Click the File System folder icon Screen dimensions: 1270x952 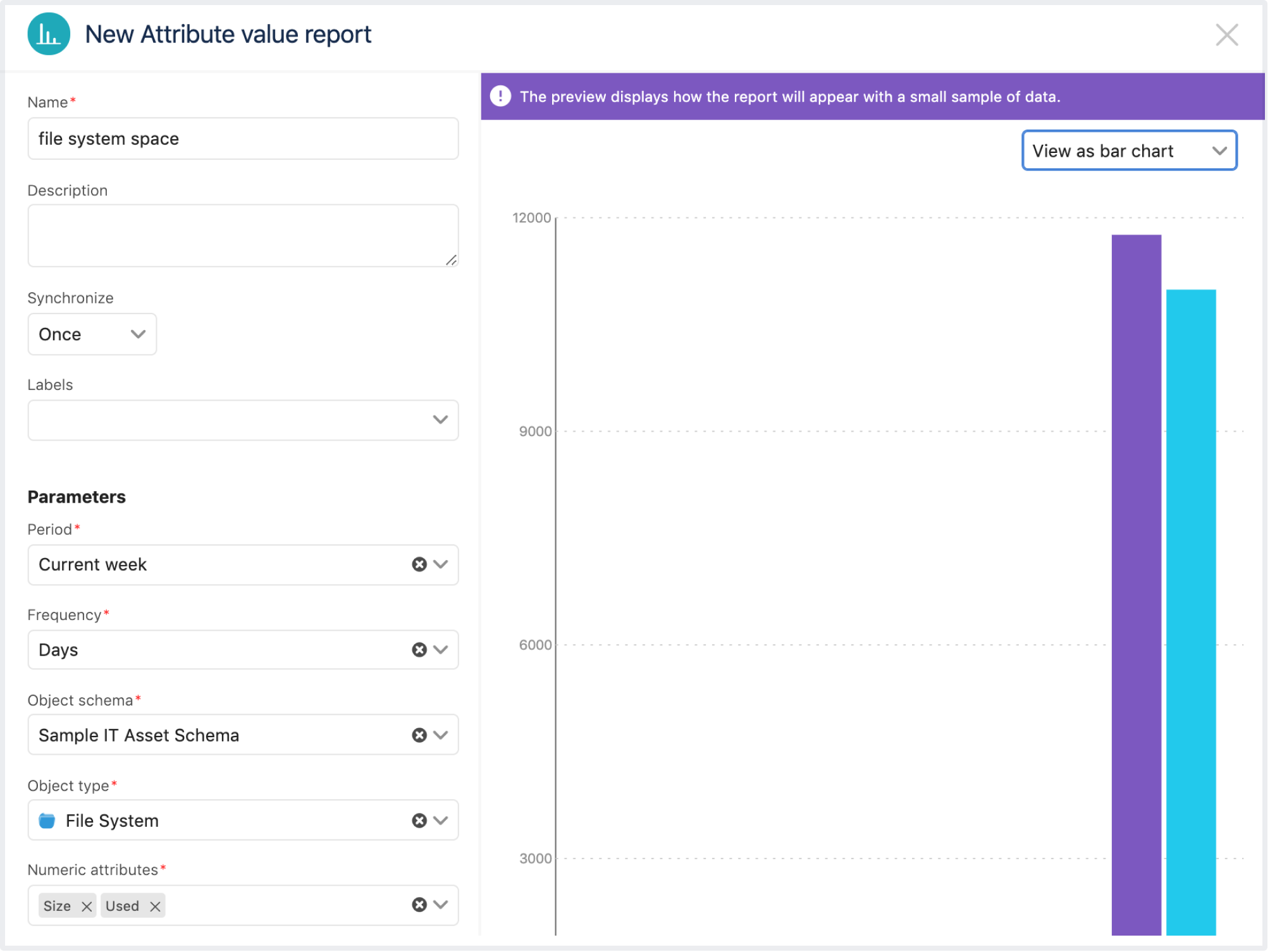[x=47, y=822]
